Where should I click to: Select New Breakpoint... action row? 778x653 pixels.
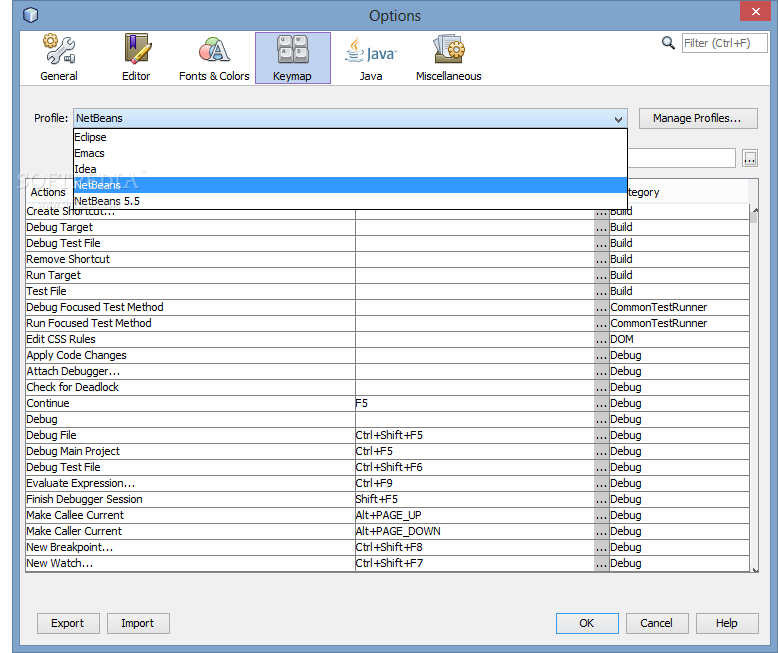pos(191,548)
